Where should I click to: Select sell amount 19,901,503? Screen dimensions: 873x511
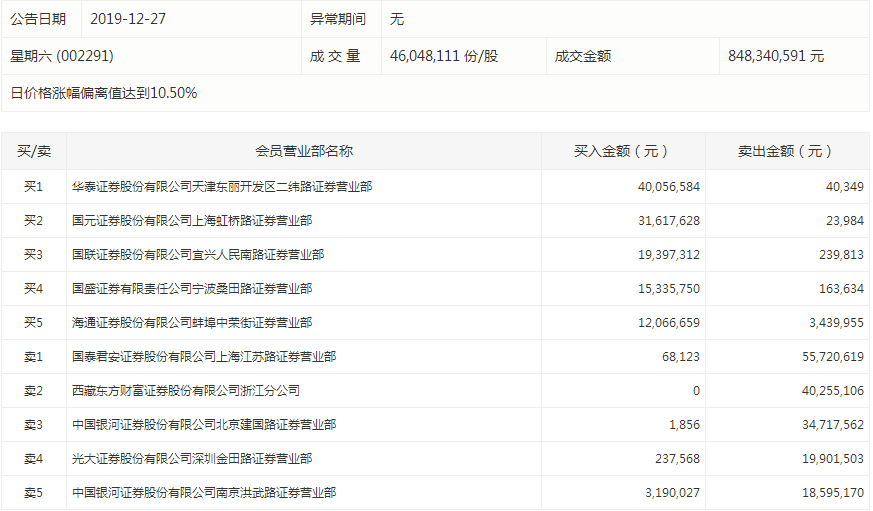pyautogui.click(x=833, y=458)
